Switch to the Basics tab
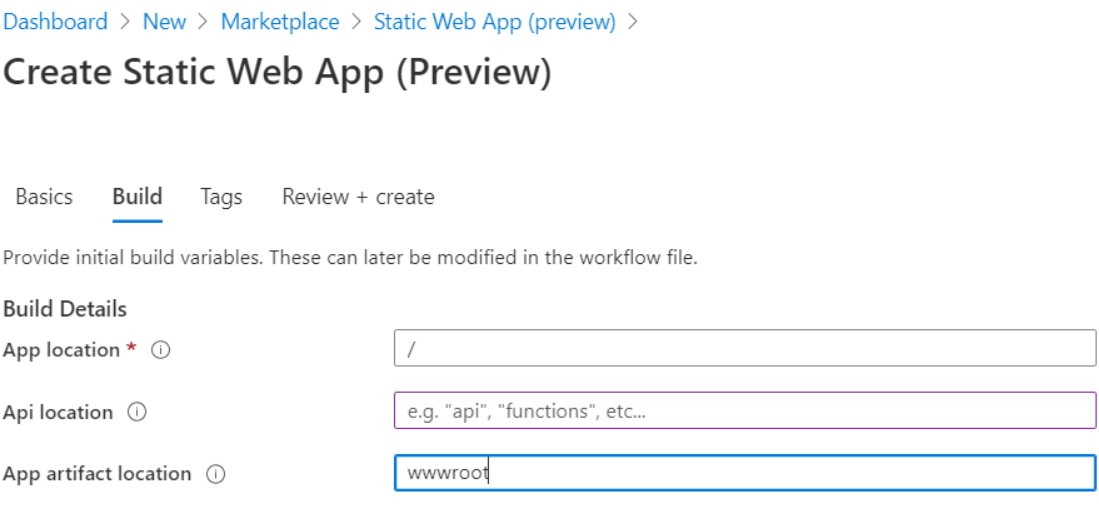The height and width of the screenshot is (512, 1099). click(44, 196)
